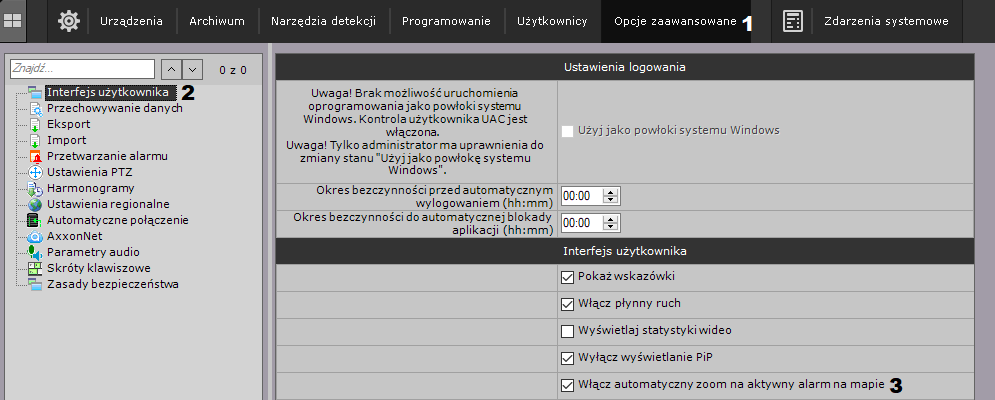Click the Parametry audio icon
The height and width of the screenshot is (400, 995).
click(x=35, y=252)
